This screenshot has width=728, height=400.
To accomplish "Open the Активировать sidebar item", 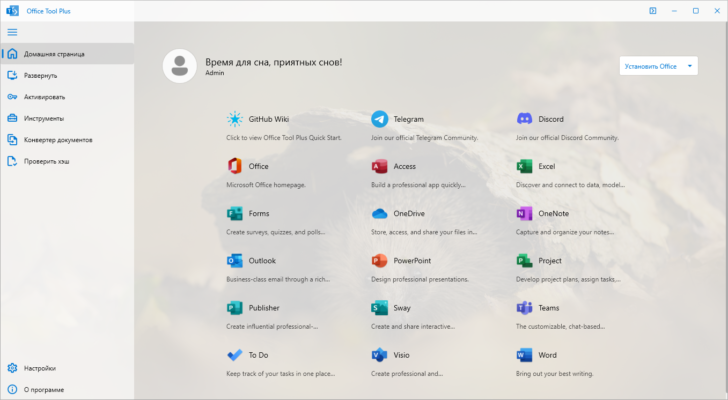I will tap(67, 97).
